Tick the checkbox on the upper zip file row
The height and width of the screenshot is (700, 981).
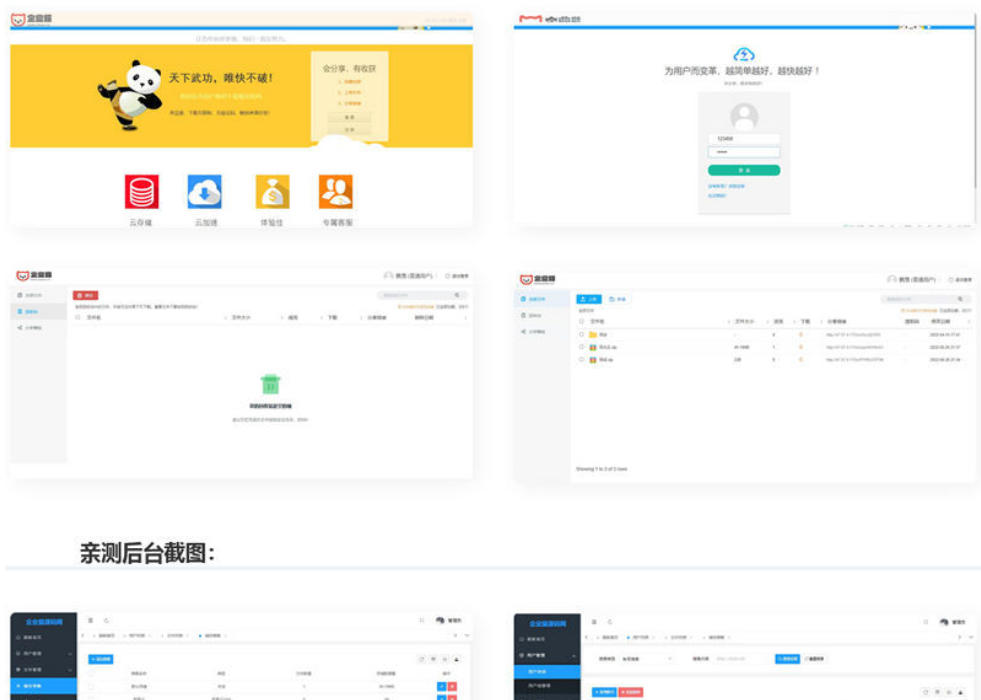(x=581, y=347)
